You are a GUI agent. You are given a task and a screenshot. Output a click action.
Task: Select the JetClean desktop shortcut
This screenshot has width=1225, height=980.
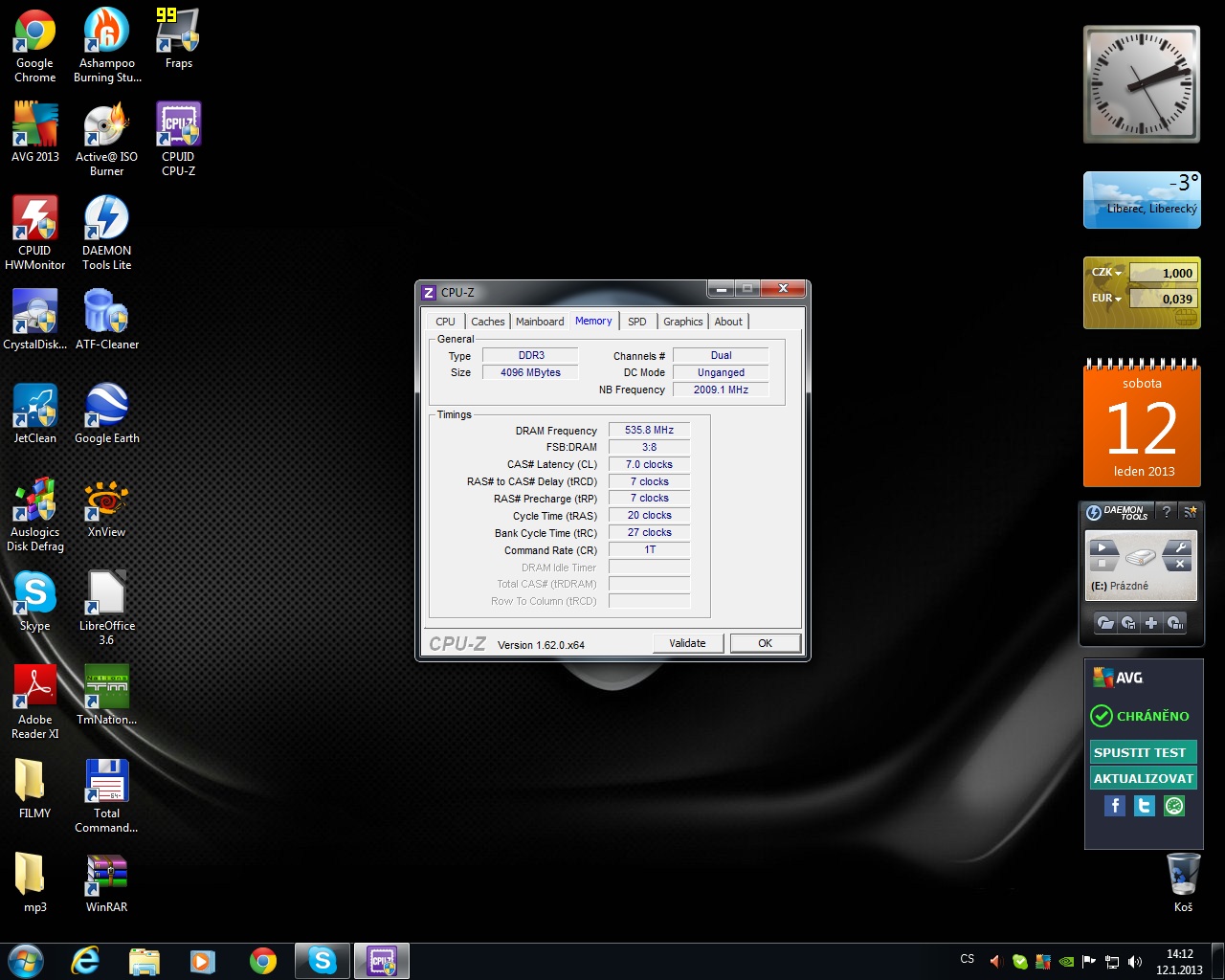(x=34, y=413)
